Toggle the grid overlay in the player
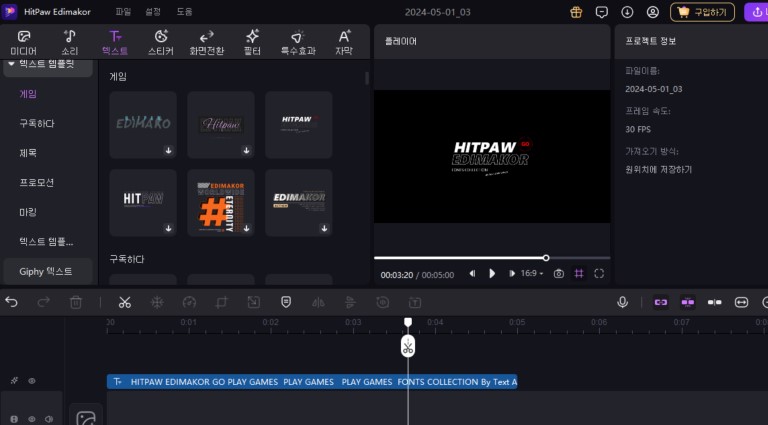Screen dimensions: 768x425 click(x=579, y=273)
